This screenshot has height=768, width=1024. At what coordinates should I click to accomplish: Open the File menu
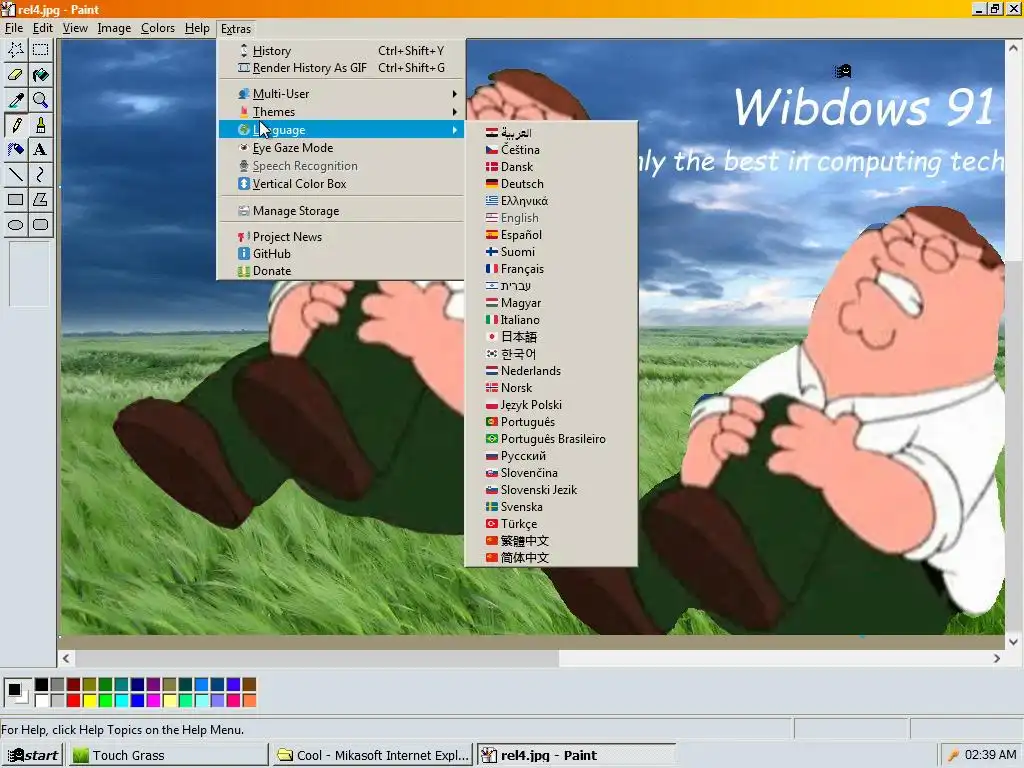tap(14, 28)
